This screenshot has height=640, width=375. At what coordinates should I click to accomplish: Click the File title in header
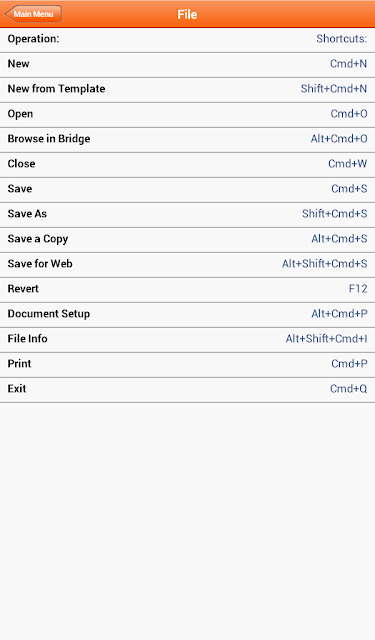[187, 14]
